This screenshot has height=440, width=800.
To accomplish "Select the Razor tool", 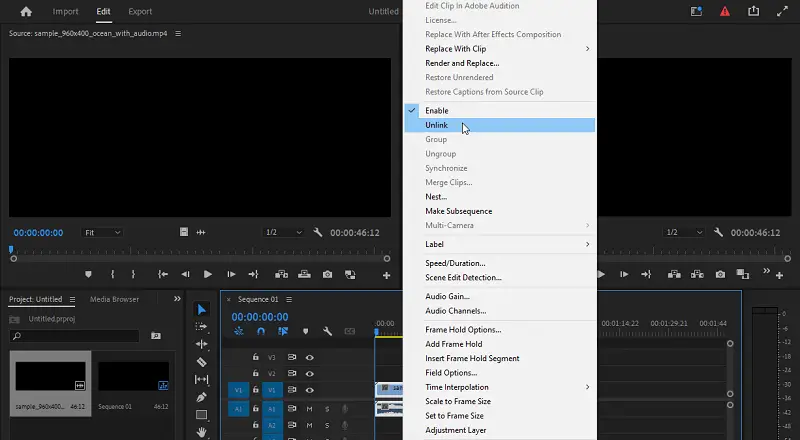I will [202, 362].
